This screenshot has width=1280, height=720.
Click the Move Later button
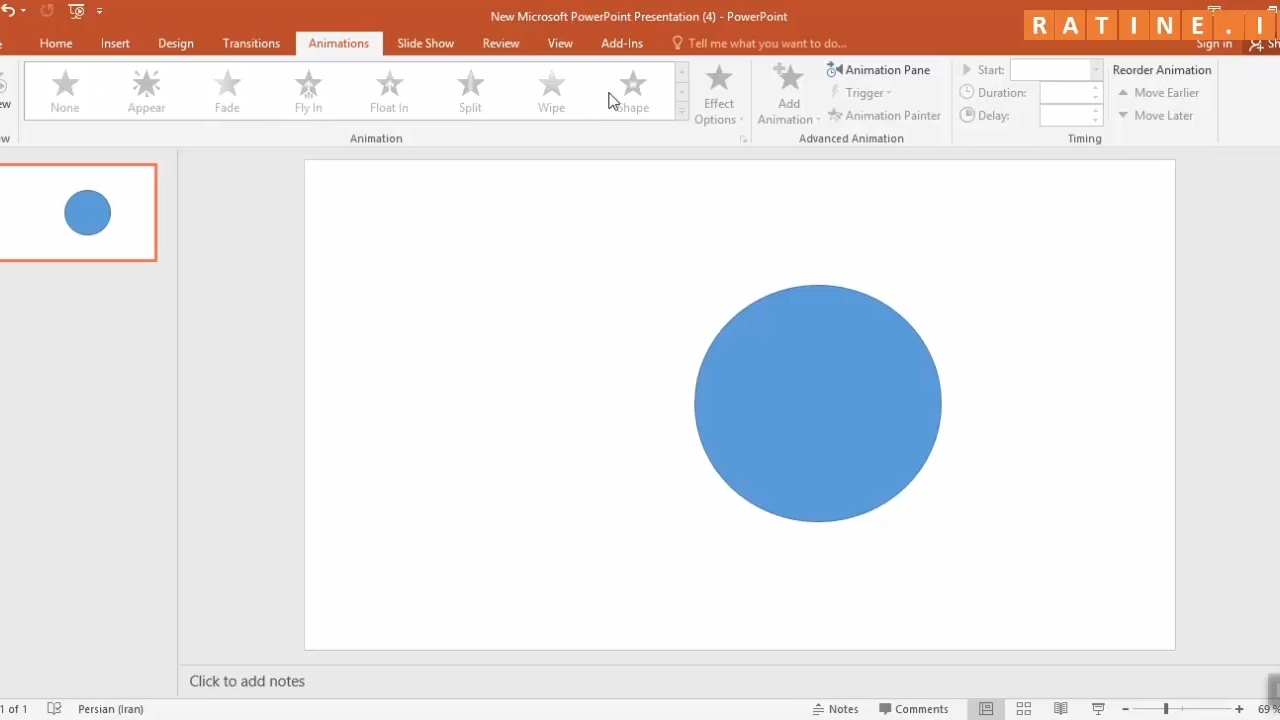tap(1155, 116)
